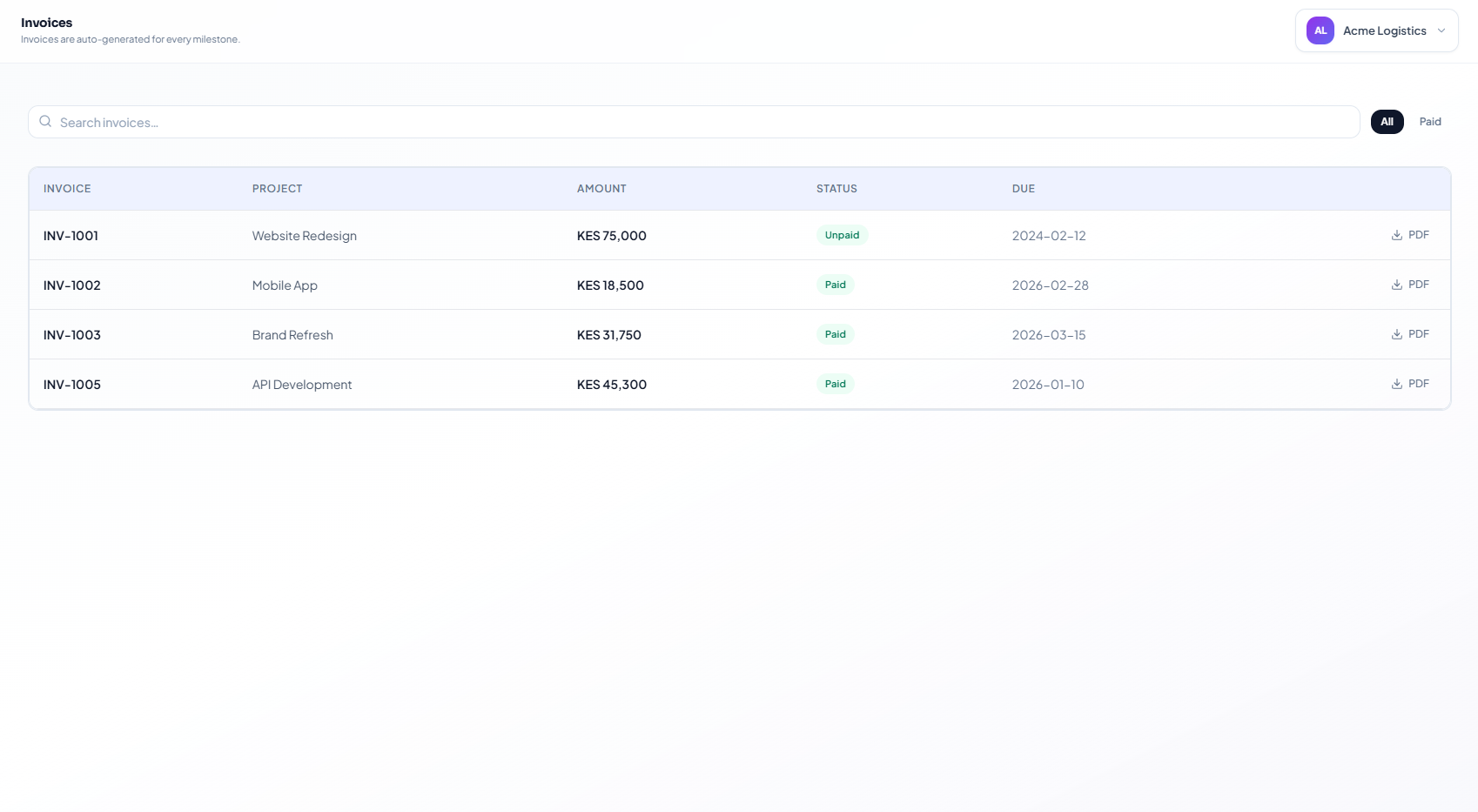
Task: Click the download icon on INV-1002 row
Action: [x=1396, y=284]
